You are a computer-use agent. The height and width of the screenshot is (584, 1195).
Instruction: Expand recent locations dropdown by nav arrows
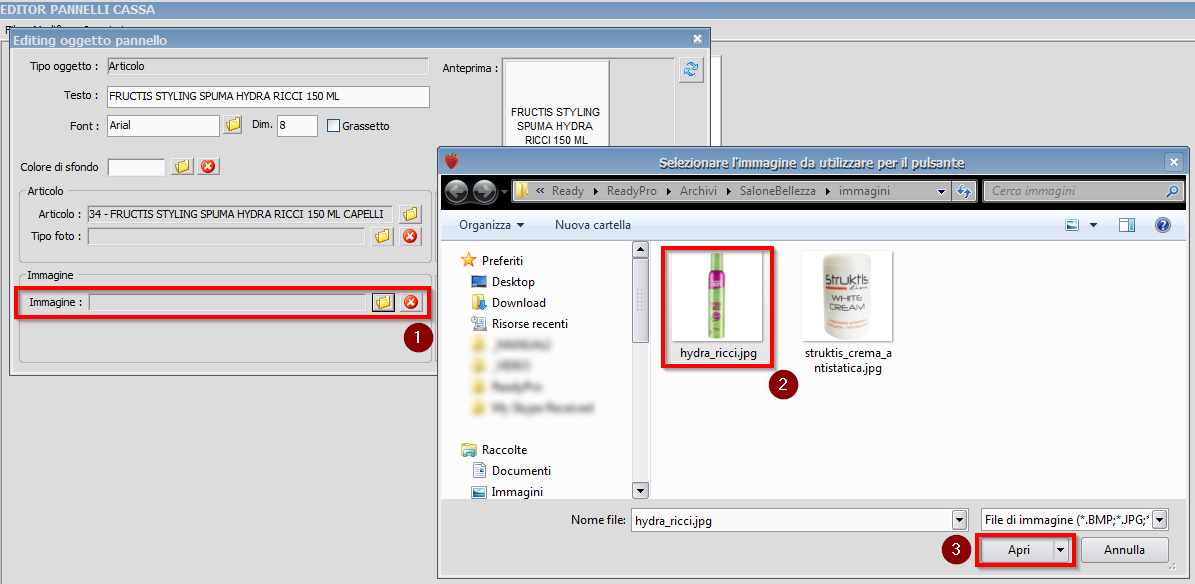point(504,191)
